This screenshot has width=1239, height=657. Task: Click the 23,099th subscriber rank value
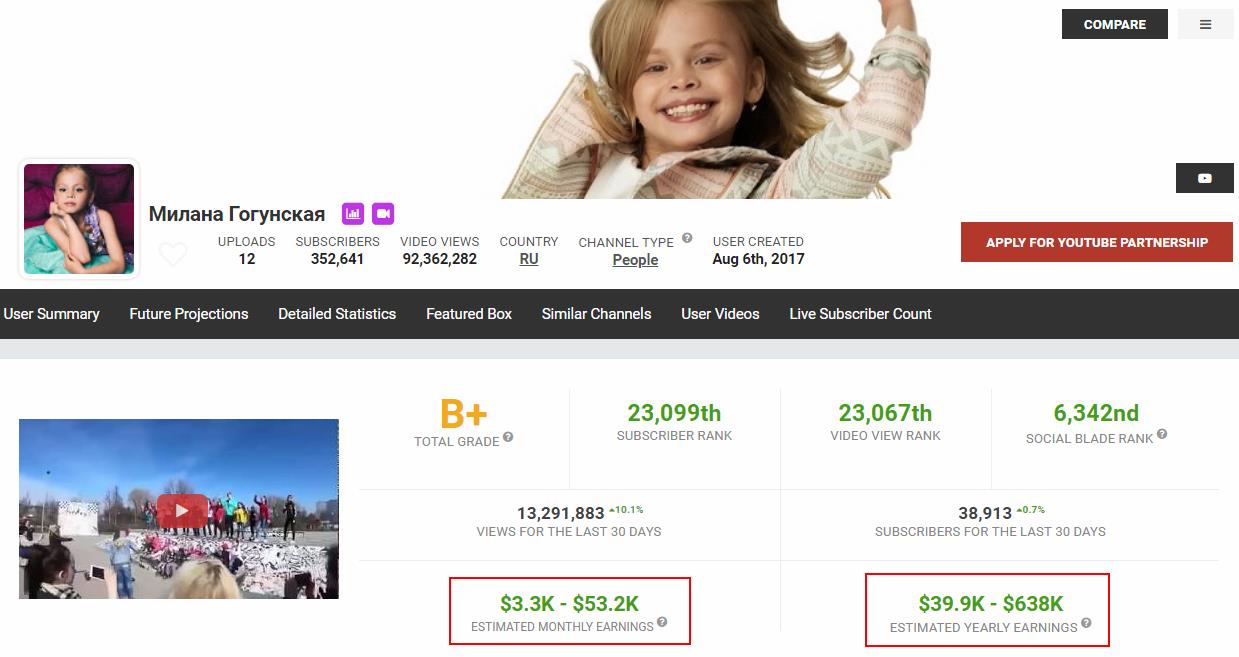click(x=674, y=413)
